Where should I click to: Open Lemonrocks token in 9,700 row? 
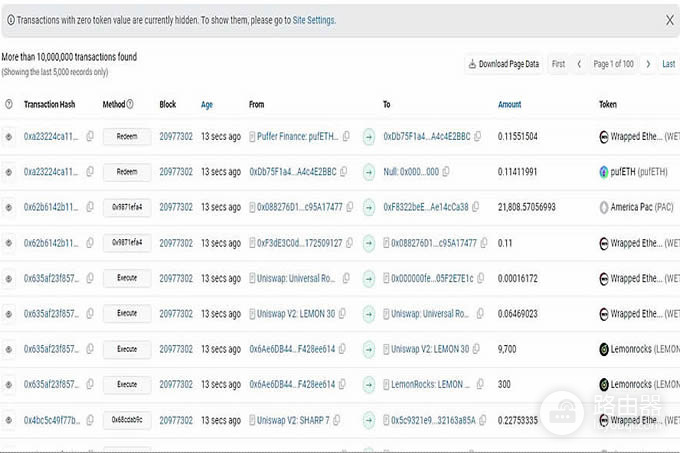[639, 349]
